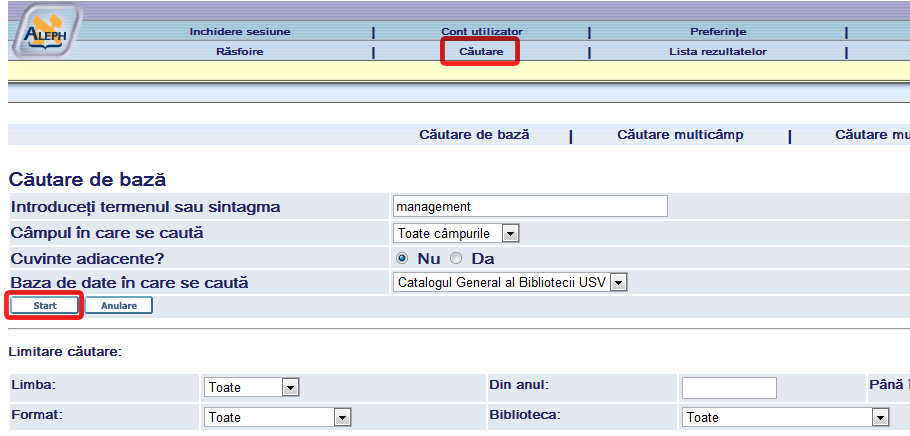910x436 pixels.
Task: Switch to Căutare de bază tab
Action: (x=474, y=134)
